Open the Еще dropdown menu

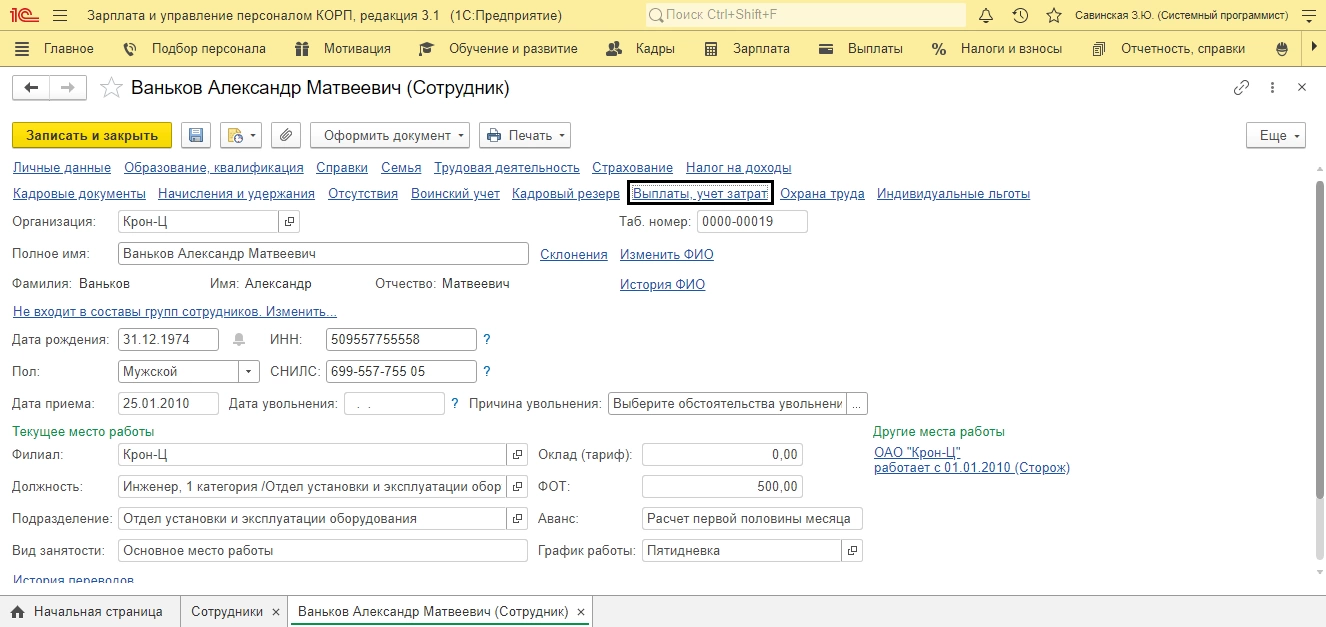click(1276, 135)
